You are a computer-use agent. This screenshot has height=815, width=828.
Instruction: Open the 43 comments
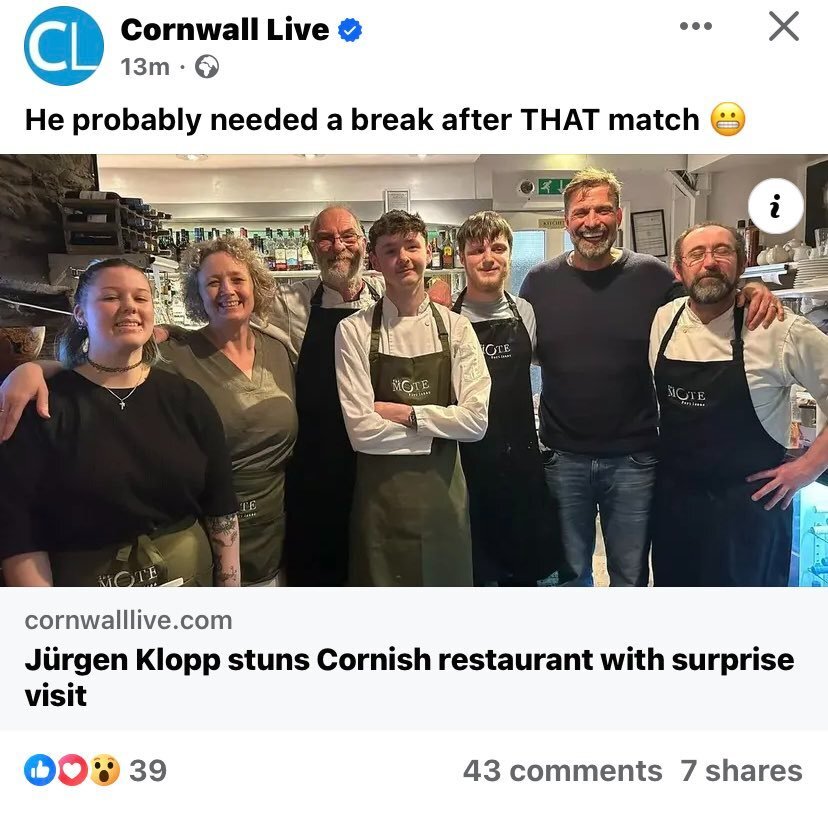(562, 771)
